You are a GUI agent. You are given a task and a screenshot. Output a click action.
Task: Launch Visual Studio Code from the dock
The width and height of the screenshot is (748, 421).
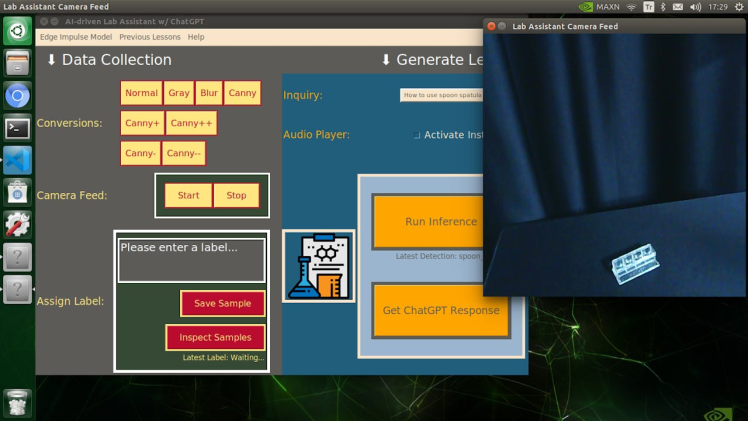17,161
